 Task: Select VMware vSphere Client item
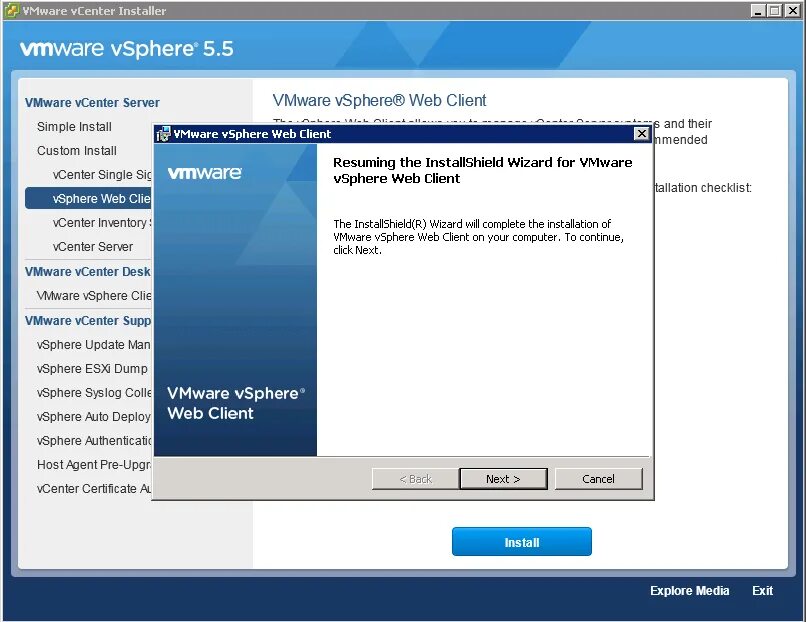pyautogui.click(x=94, y=296)
